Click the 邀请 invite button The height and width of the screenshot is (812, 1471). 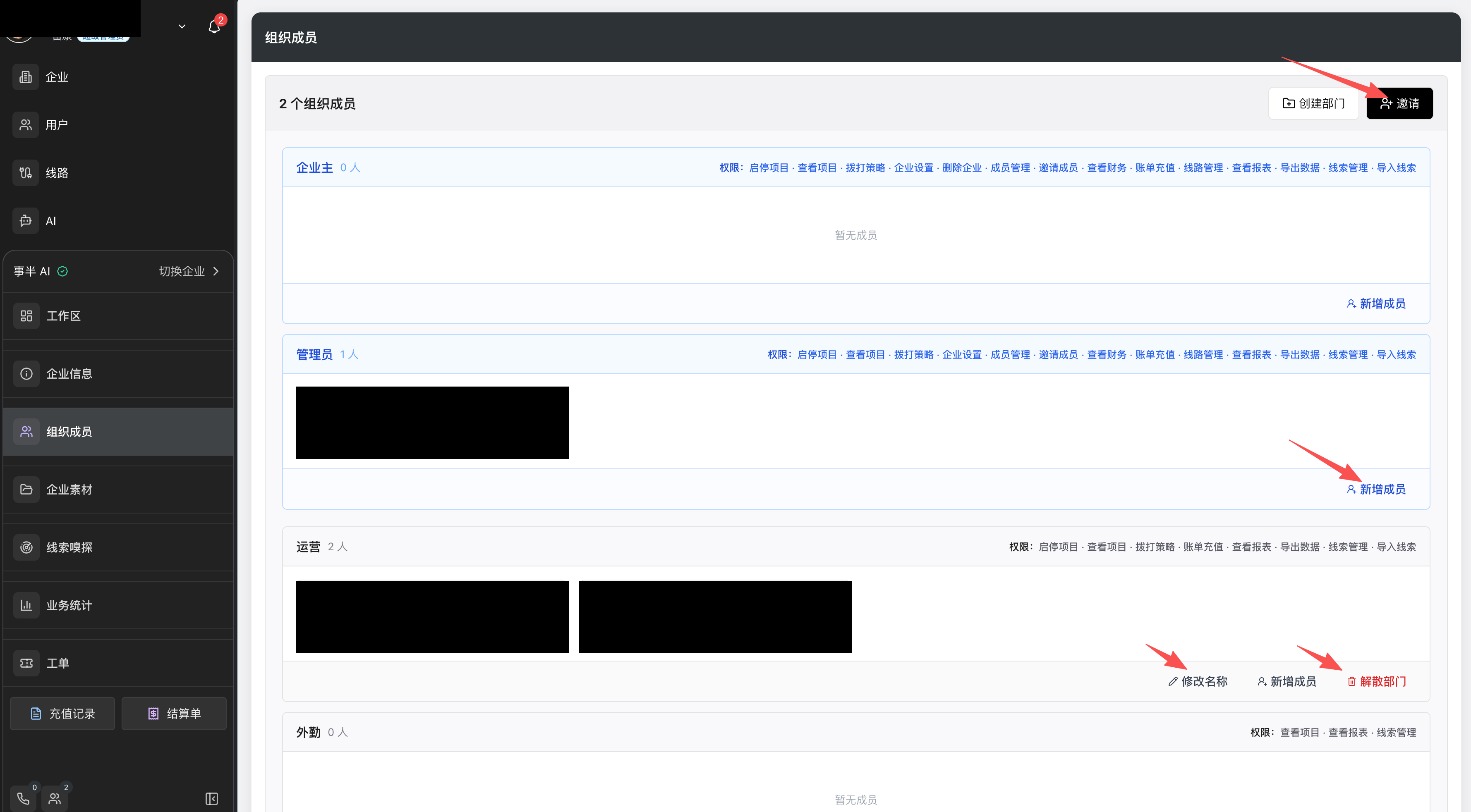click(1399, 103)
